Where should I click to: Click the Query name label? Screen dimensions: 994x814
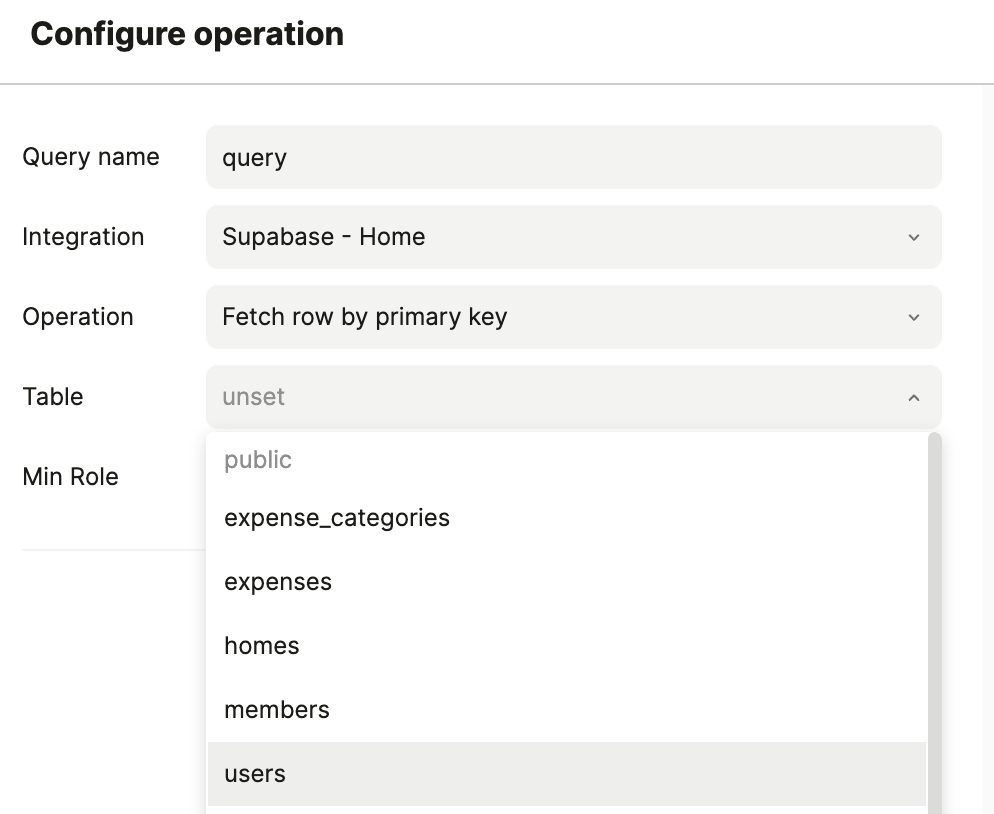point(91,157)
